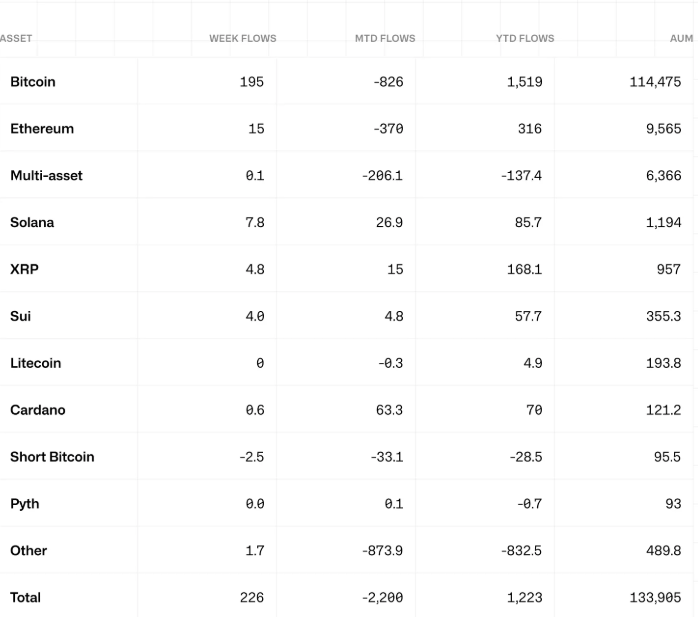Open the Cardano row label
This screenshot has height=617, width=698.
point(37,410)
